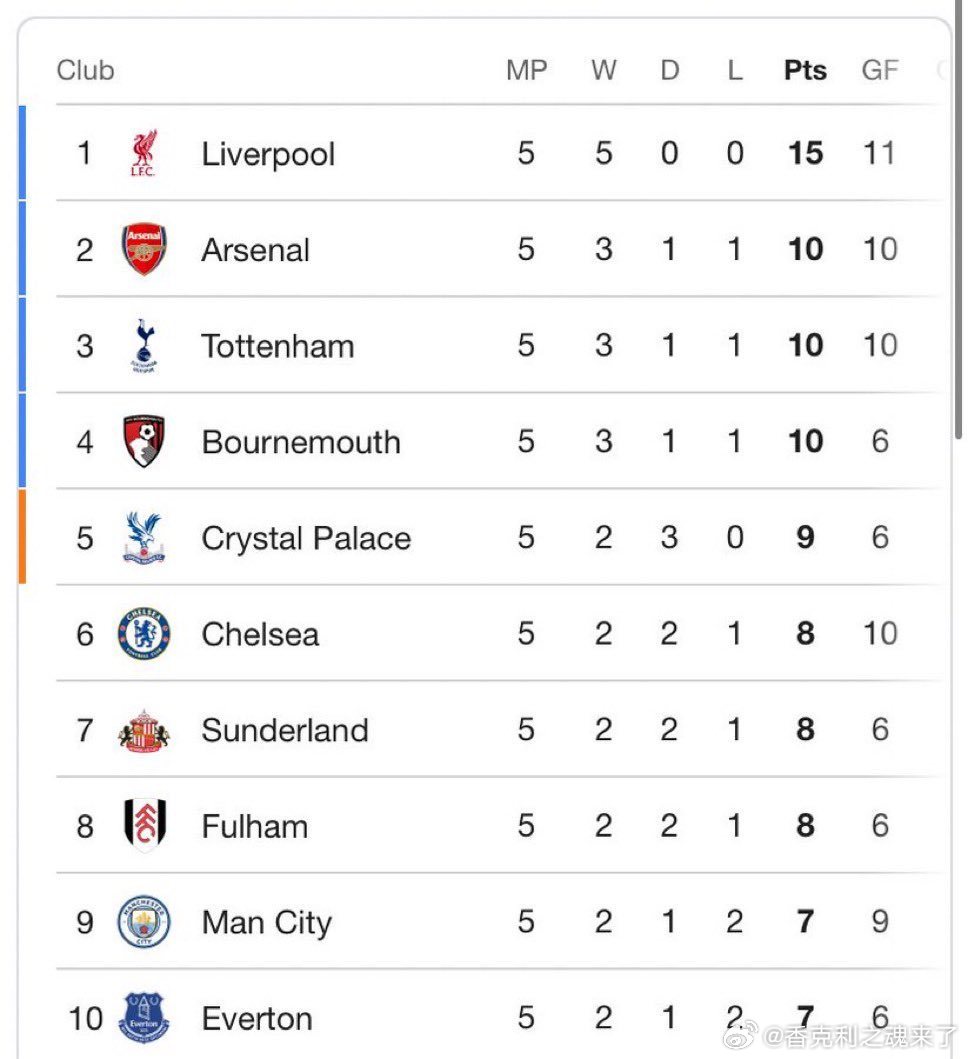Image resolution: width=968 pixels, height=1059 pixels.
Task: Click the Arsenal club crest
Action: point(144,249)
